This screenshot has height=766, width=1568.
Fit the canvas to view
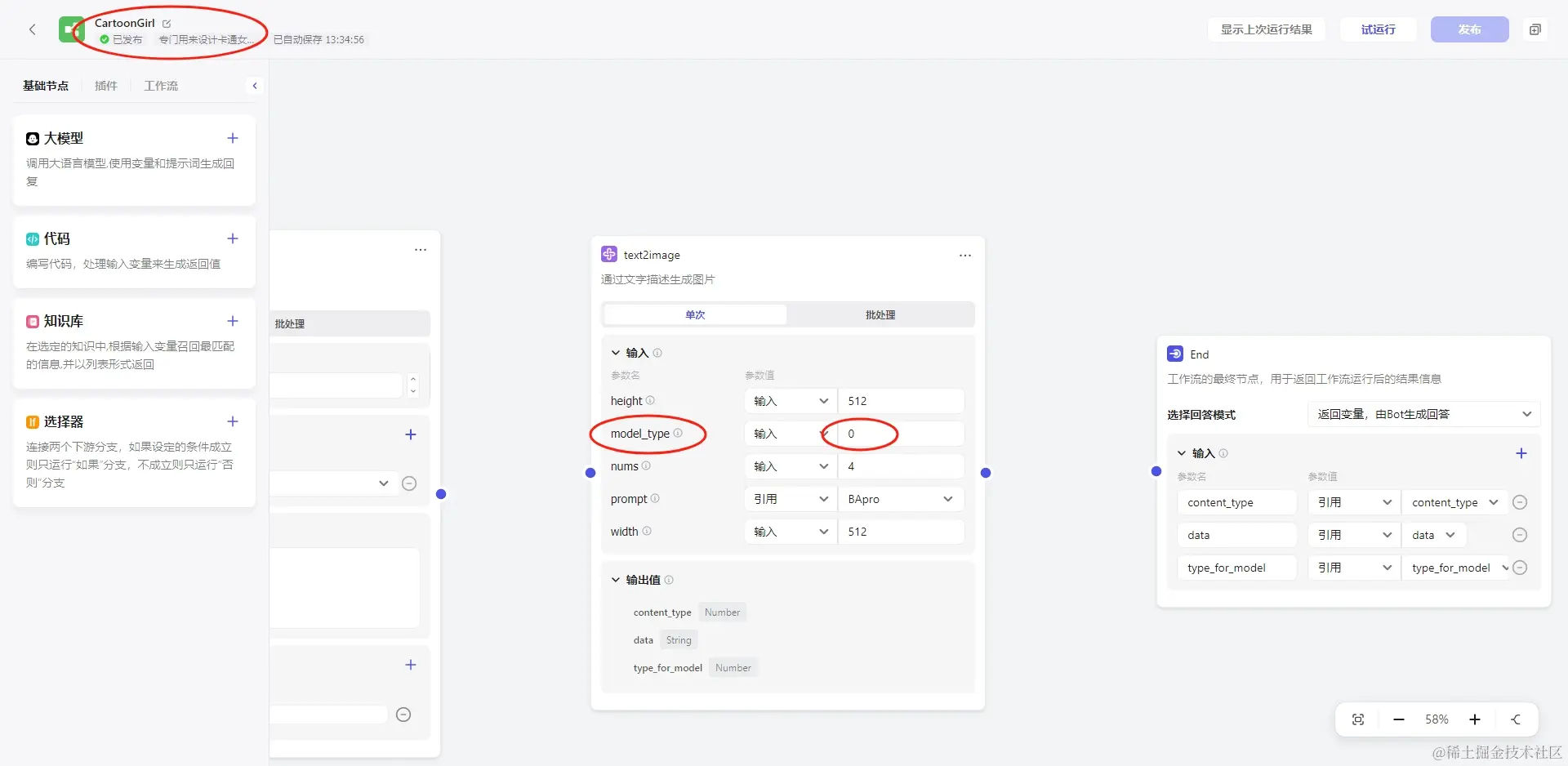(x=1358, y=719)
